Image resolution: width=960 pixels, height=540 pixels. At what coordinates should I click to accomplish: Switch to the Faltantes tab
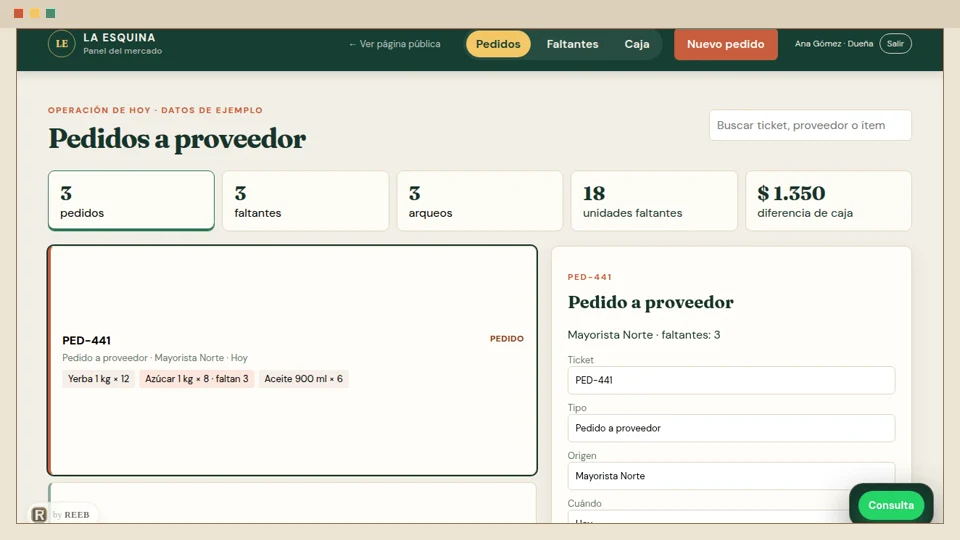tap(572, 44)
